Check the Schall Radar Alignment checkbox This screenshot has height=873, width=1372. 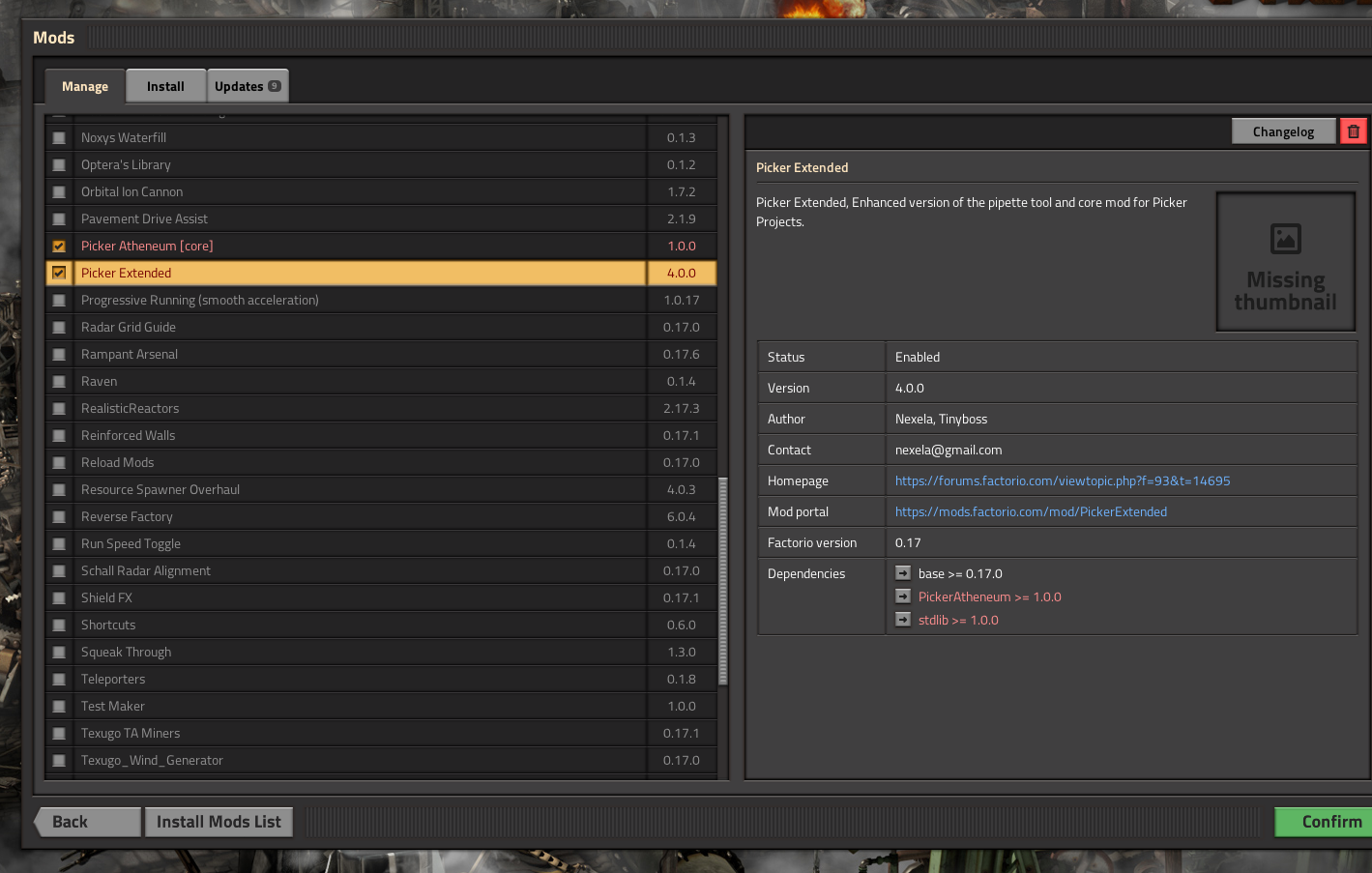click(x=59, y=571)
